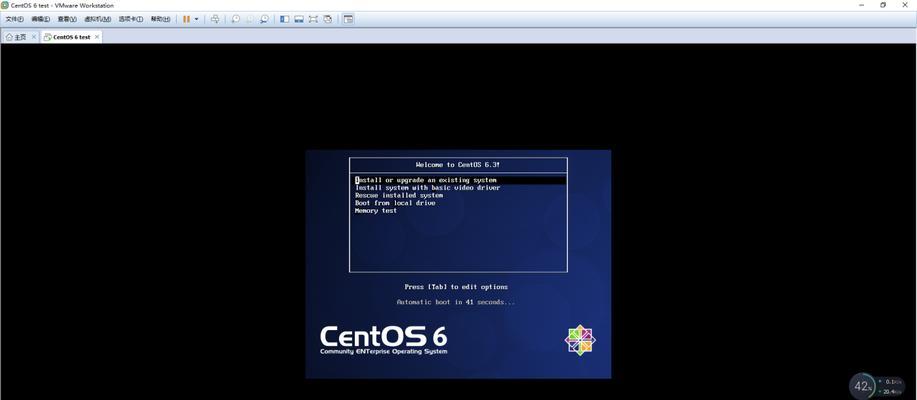Image resolution: width=917 pixels, height=400 pixels.
Task: Open the 帮助(H) menu
Action: click(160, 19)
